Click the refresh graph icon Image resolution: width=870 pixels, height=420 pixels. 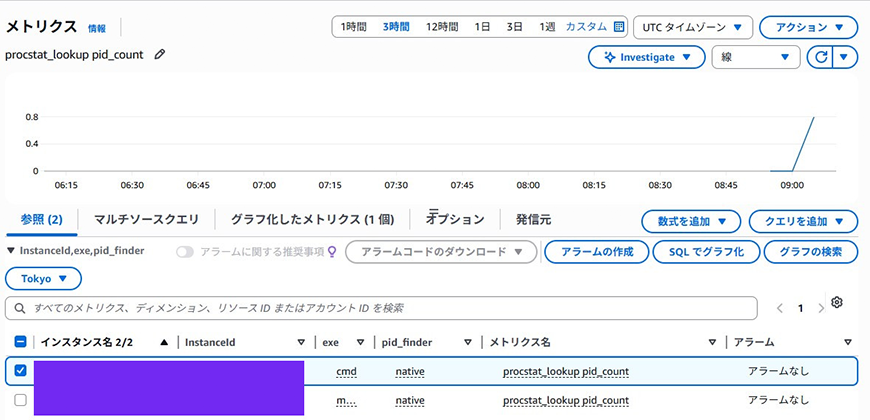pyautogui.click(x=821, y=57)
